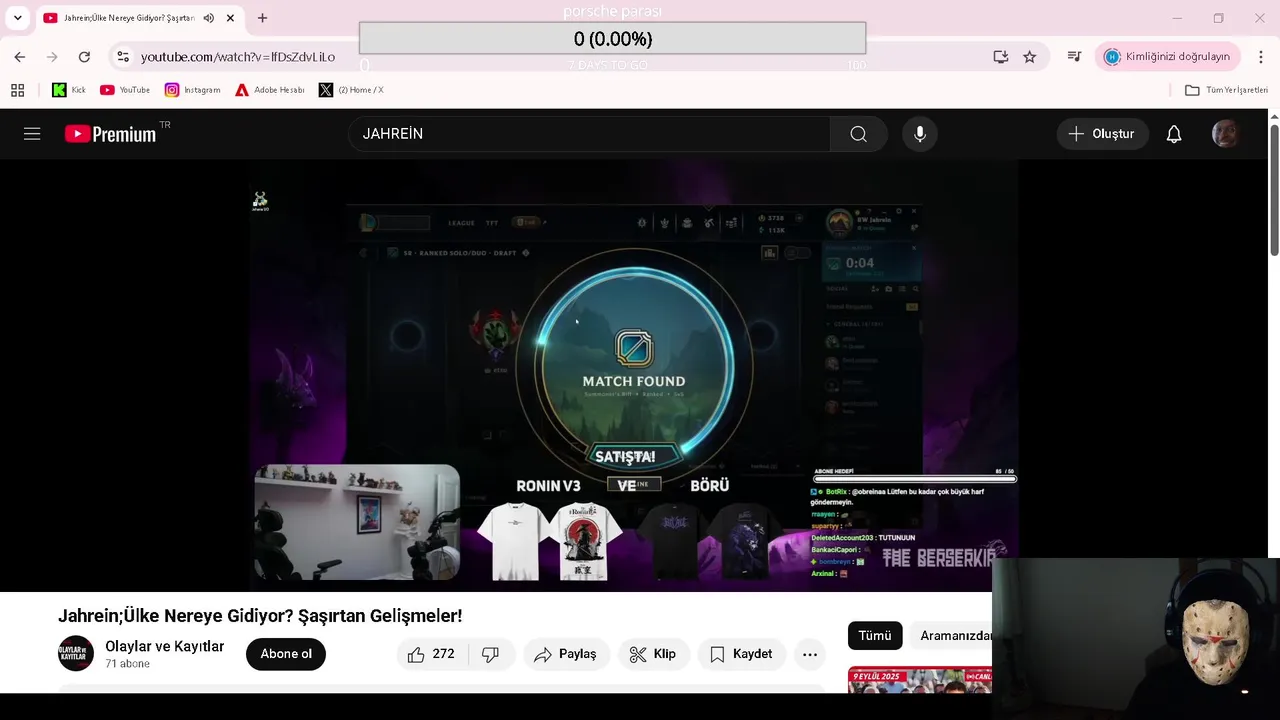
Task: Select the Aramanızdan filter chip
Action: (x=952, y=635)
